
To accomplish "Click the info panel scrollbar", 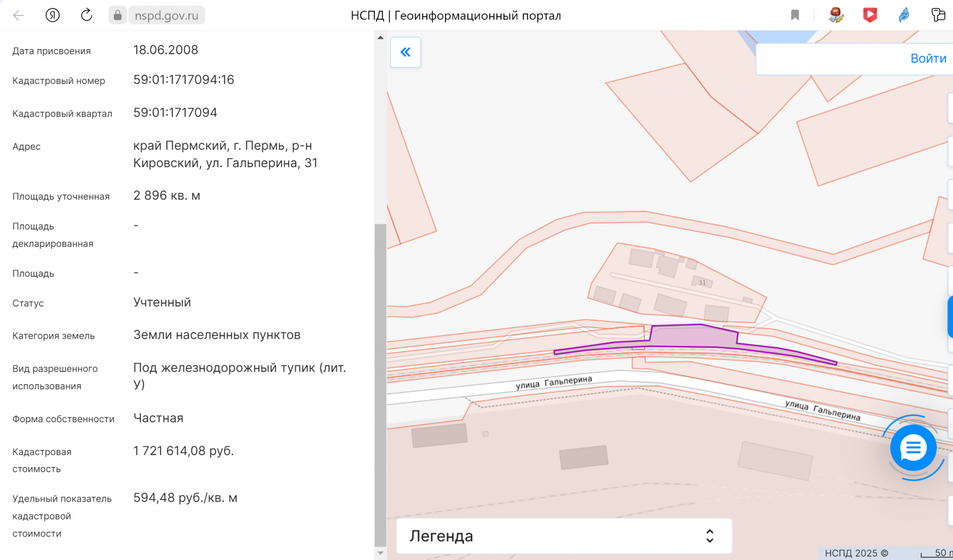I will click(380, 384).
